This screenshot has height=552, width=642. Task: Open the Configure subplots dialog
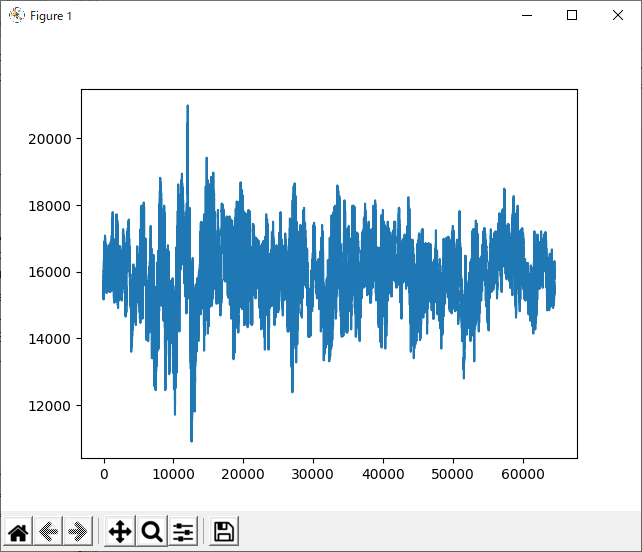[x=183, y=531]
